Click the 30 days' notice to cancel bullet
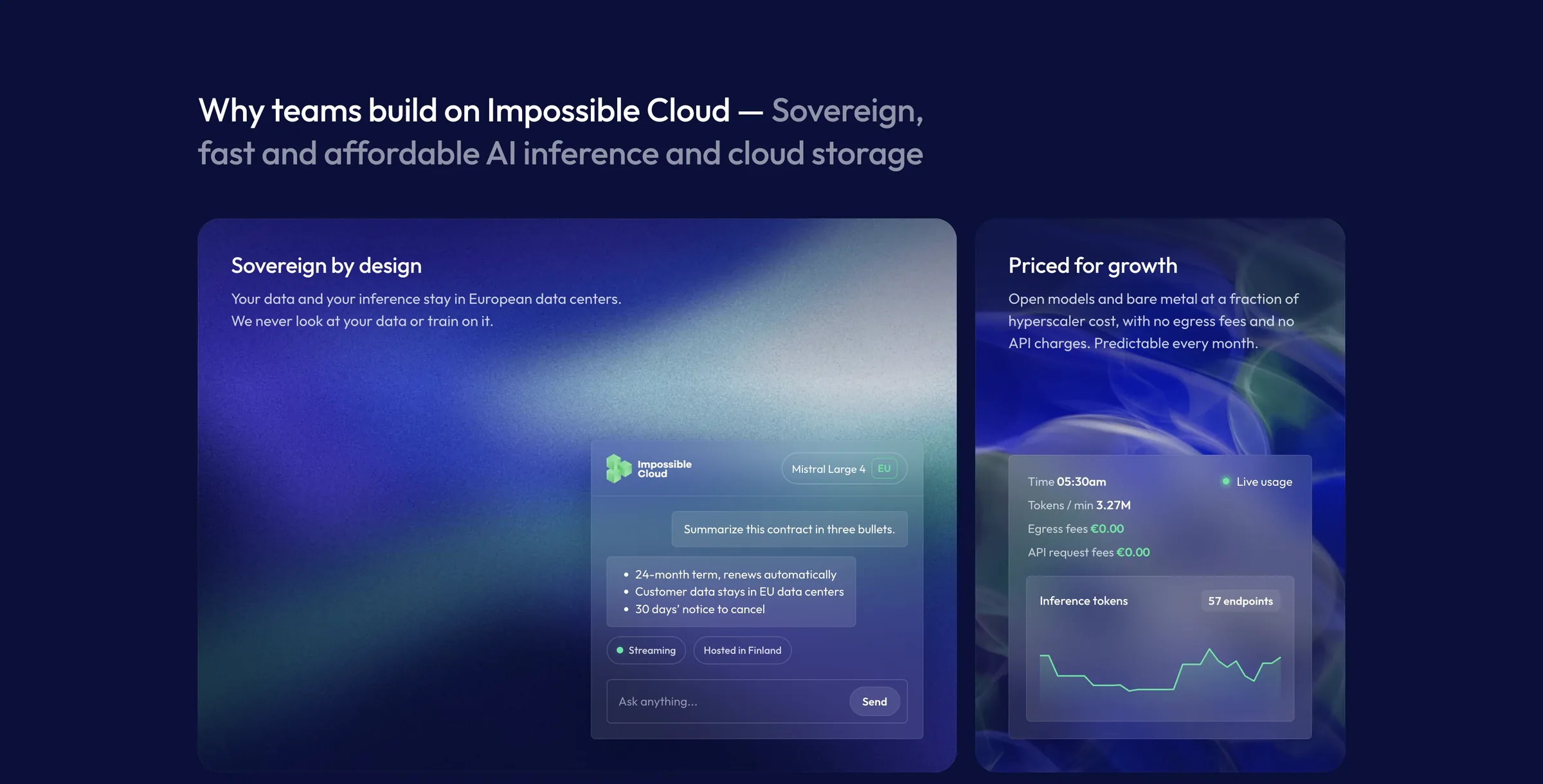The height and width of the screenshot is (784, 1543). coord(700,609)
